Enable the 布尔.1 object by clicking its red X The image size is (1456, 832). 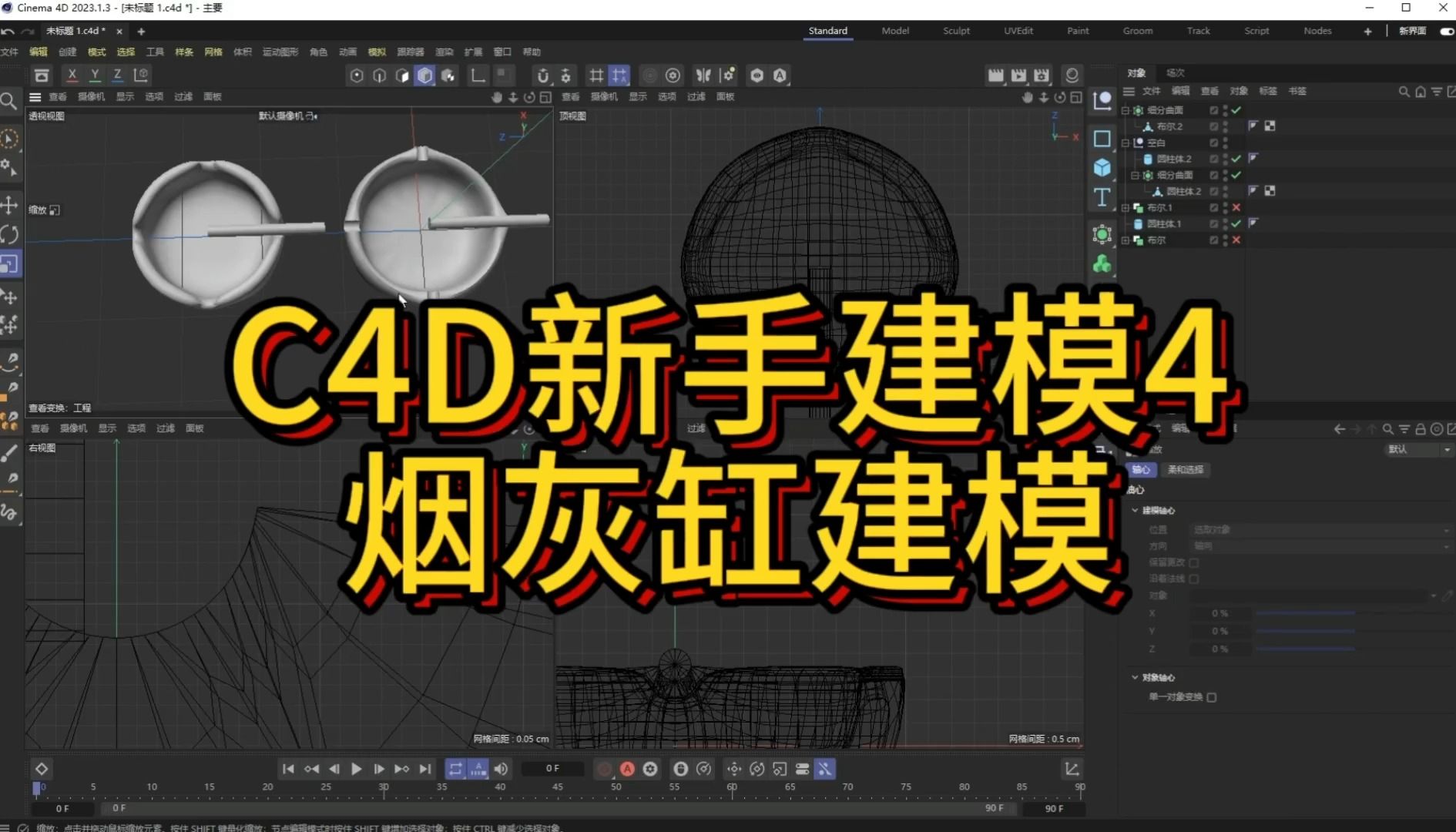coord(1236,207)
